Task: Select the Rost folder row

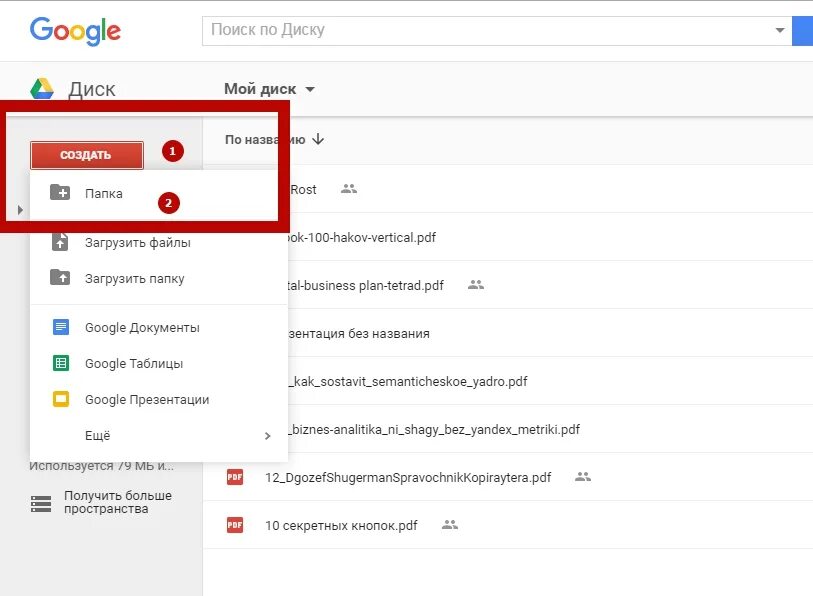Action: tap(550, 189)
